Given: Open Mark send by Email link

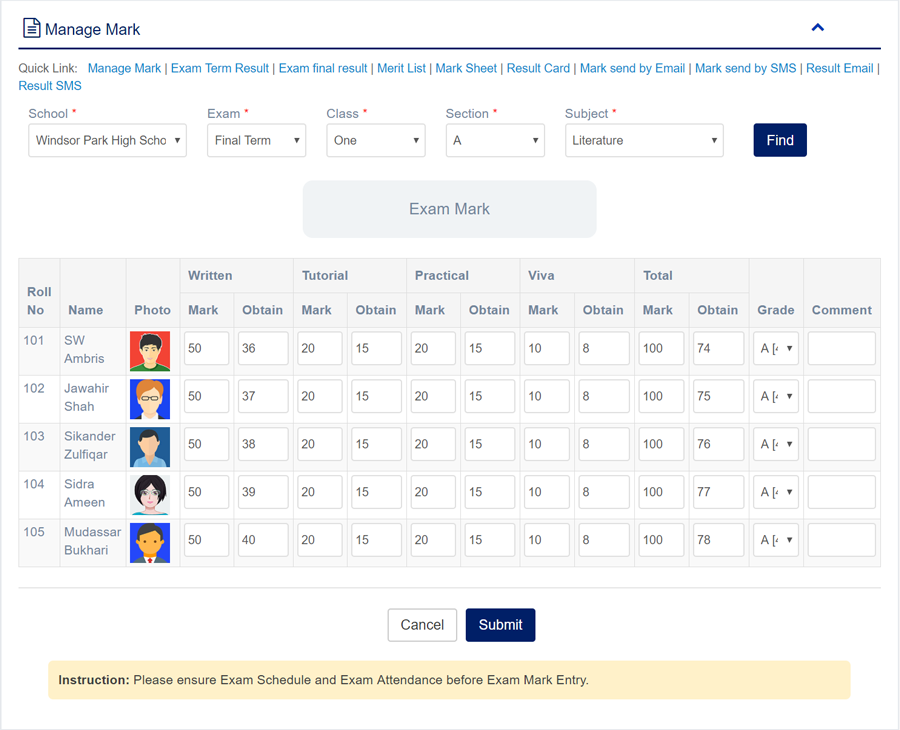Looking at the screenshot, I should (x=632, y=68).
